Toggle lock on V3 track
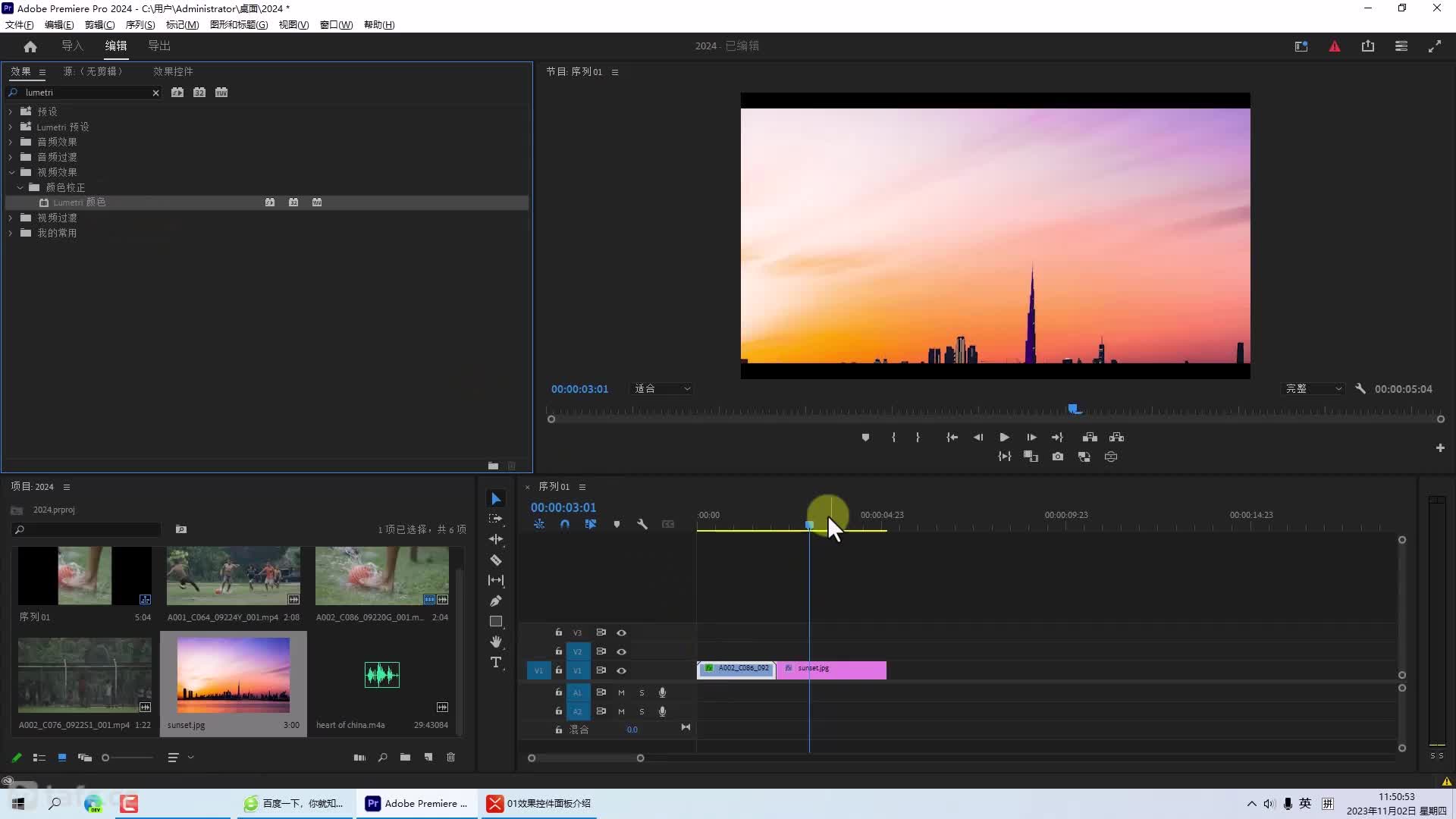The image size is (1456, 819). pyautogui.click(x=559, y=632)
